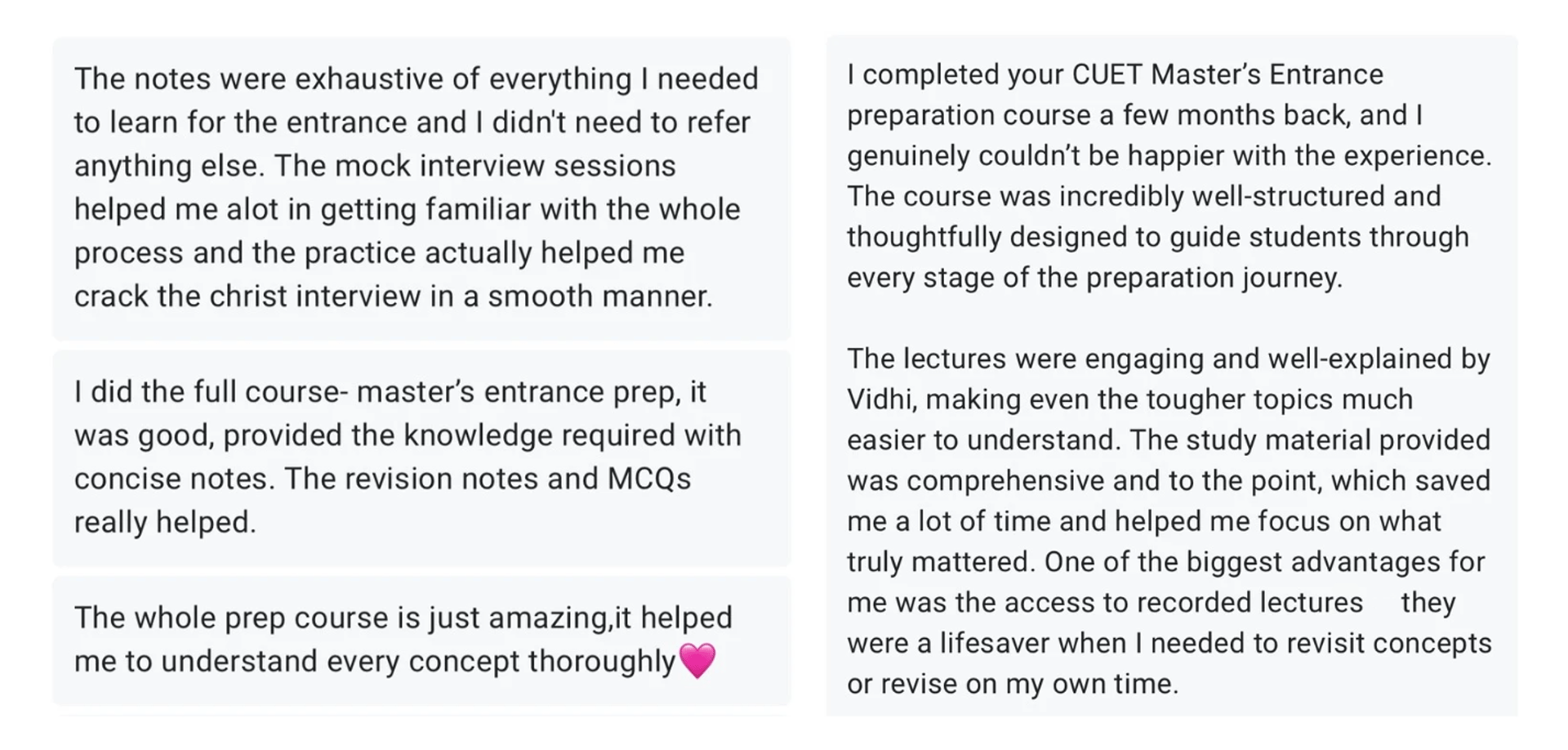This screenshot has width=1568, height=750.
Task: Click the pink heart emoji
Action: tap(697, 660)
